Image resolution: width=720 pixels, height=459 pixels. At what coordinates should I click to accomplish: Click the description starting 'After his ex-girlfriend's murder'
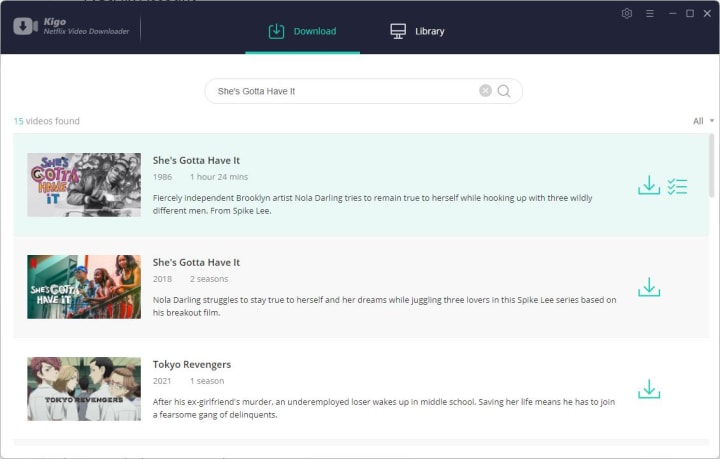click(383, 408)
